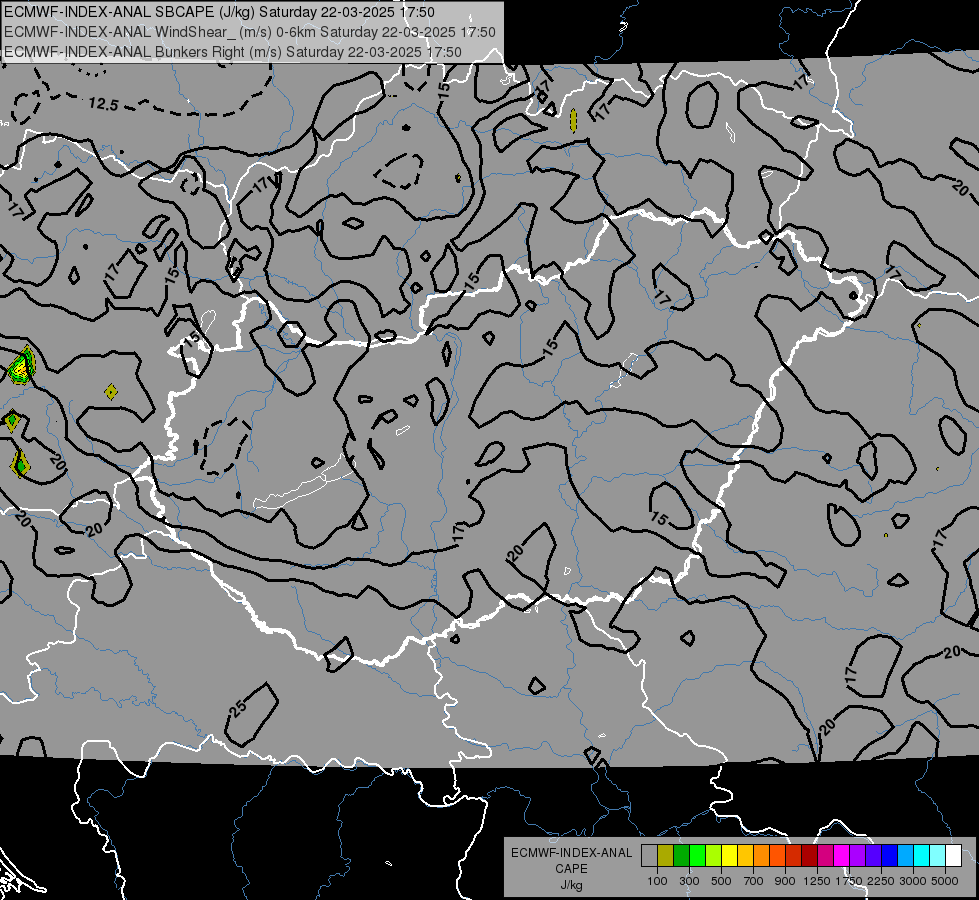Click the 5000 value under the legend
979x900 pixels.
(945, 881)
